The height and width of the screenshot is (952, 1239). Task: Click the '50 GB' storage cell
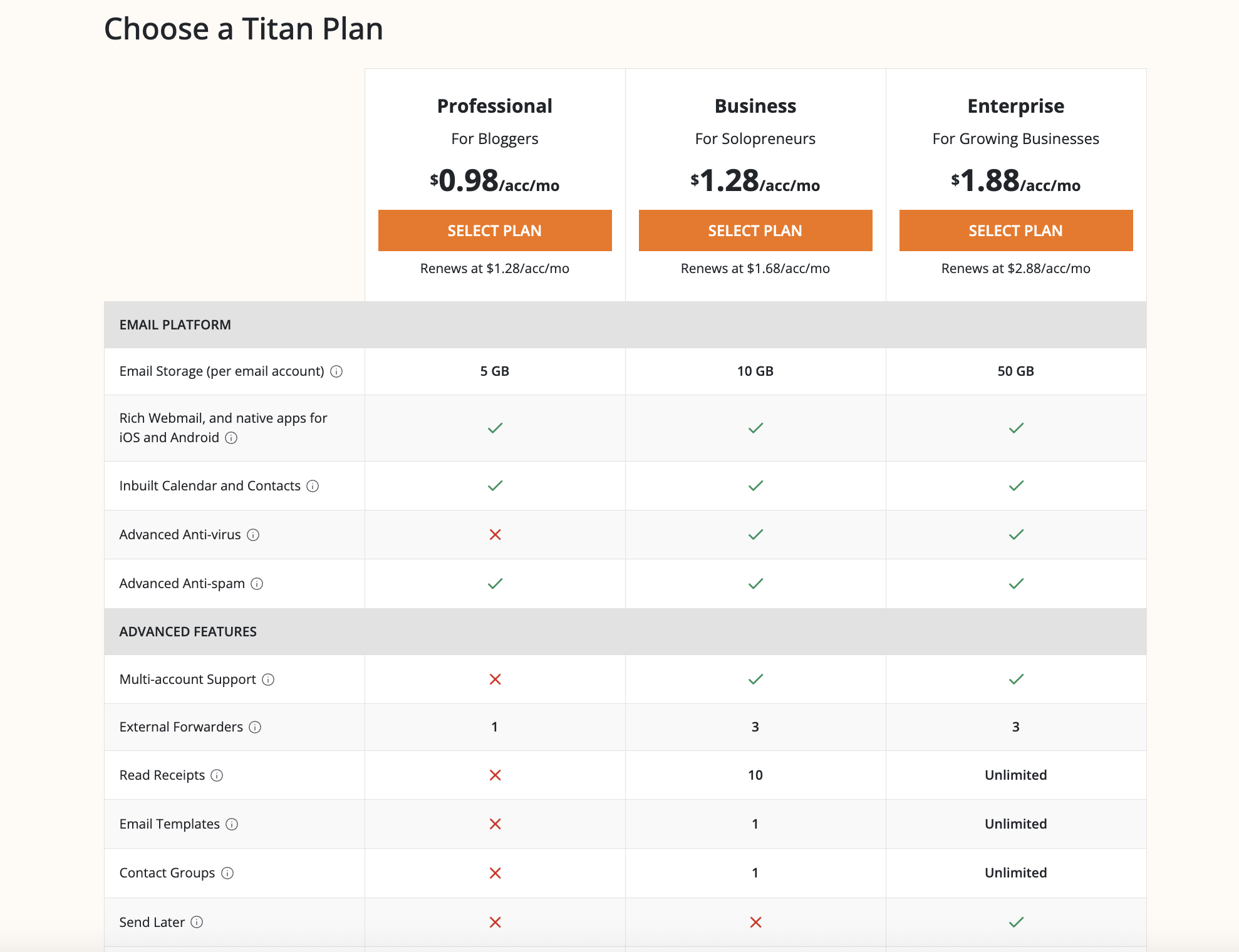1016,371
